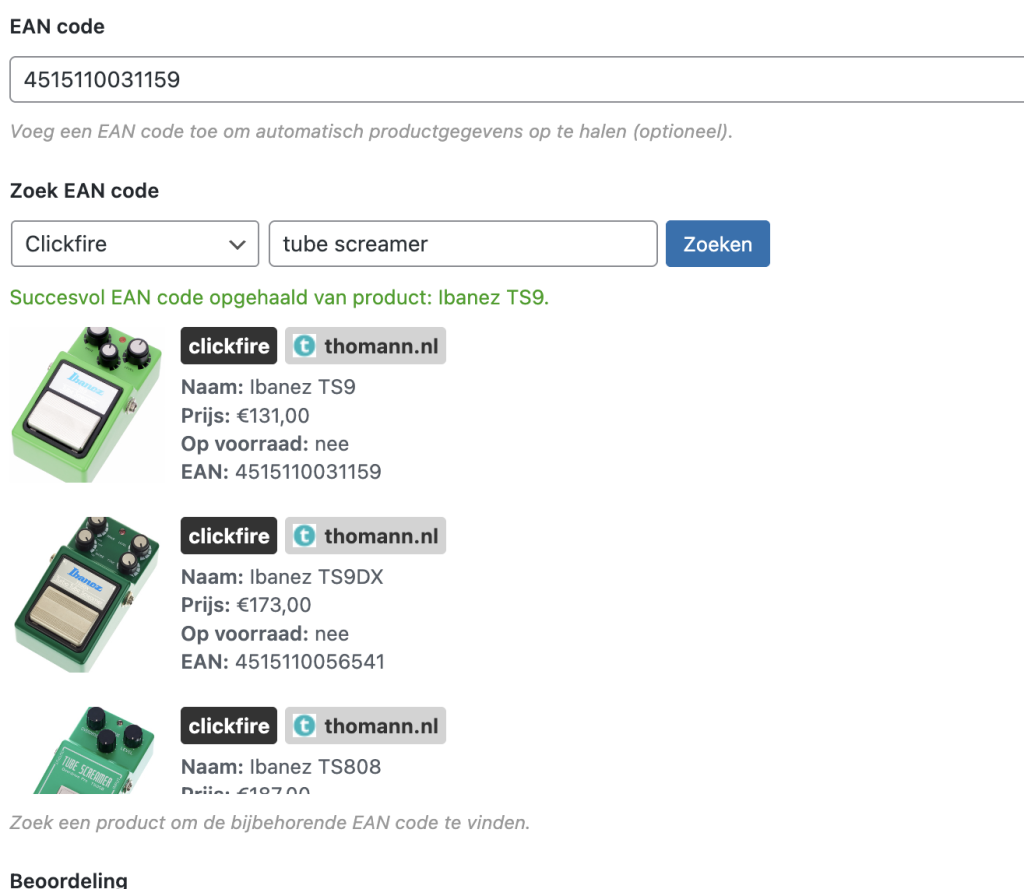
Task: Click the clickfire badge for Ibanez TS9
Action: tap(229, 346)
